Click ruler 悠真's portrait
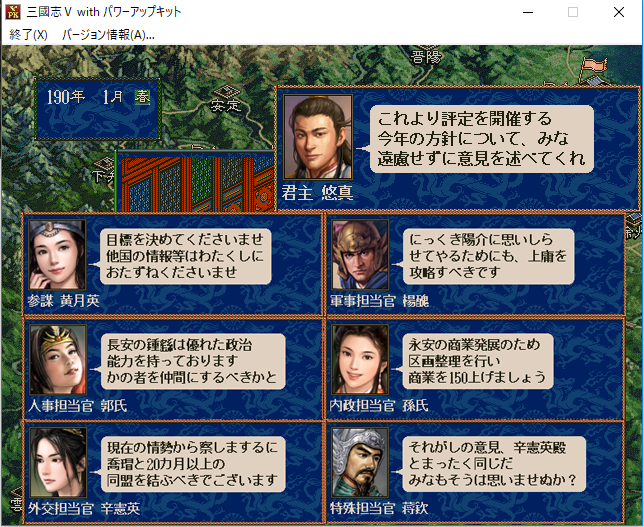 [x=318, y=137]
